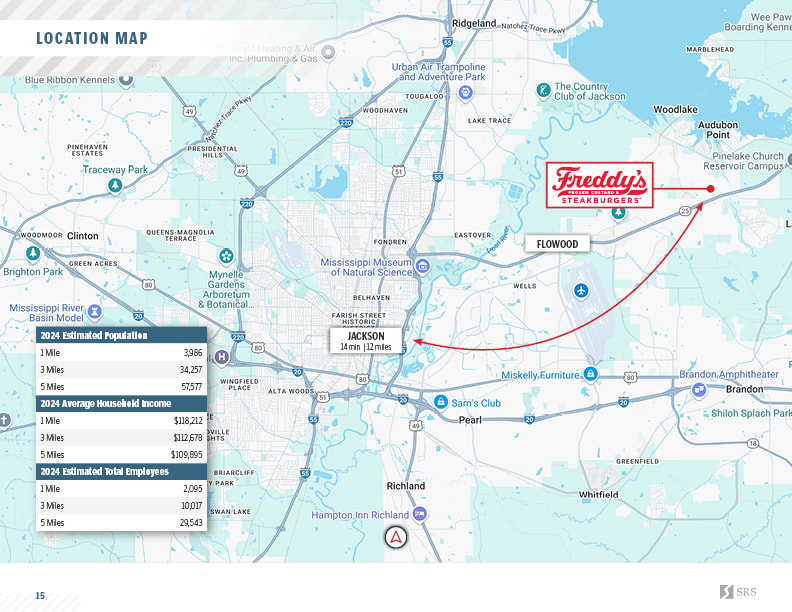Image resolution: width=792 pixels, height=612 pixels.
Task: Select the 2024 Estimated Population header
Action: [x=122, y=335]
